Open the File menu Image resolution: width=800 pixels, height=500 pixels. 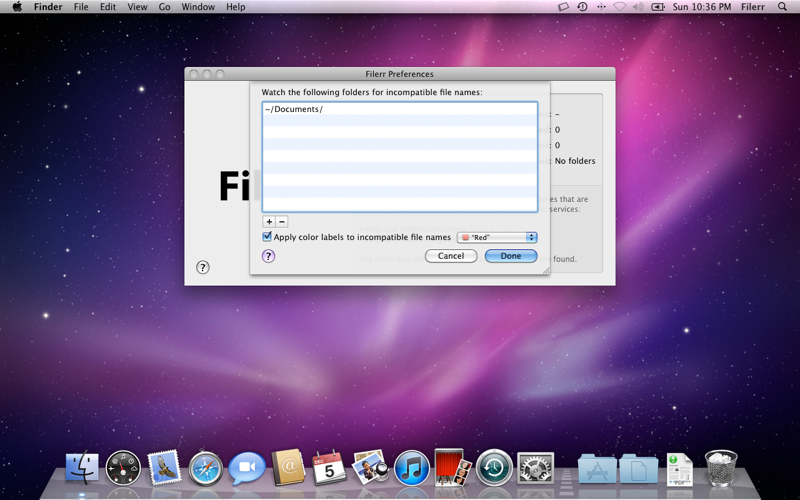click(x=81, y=7)
